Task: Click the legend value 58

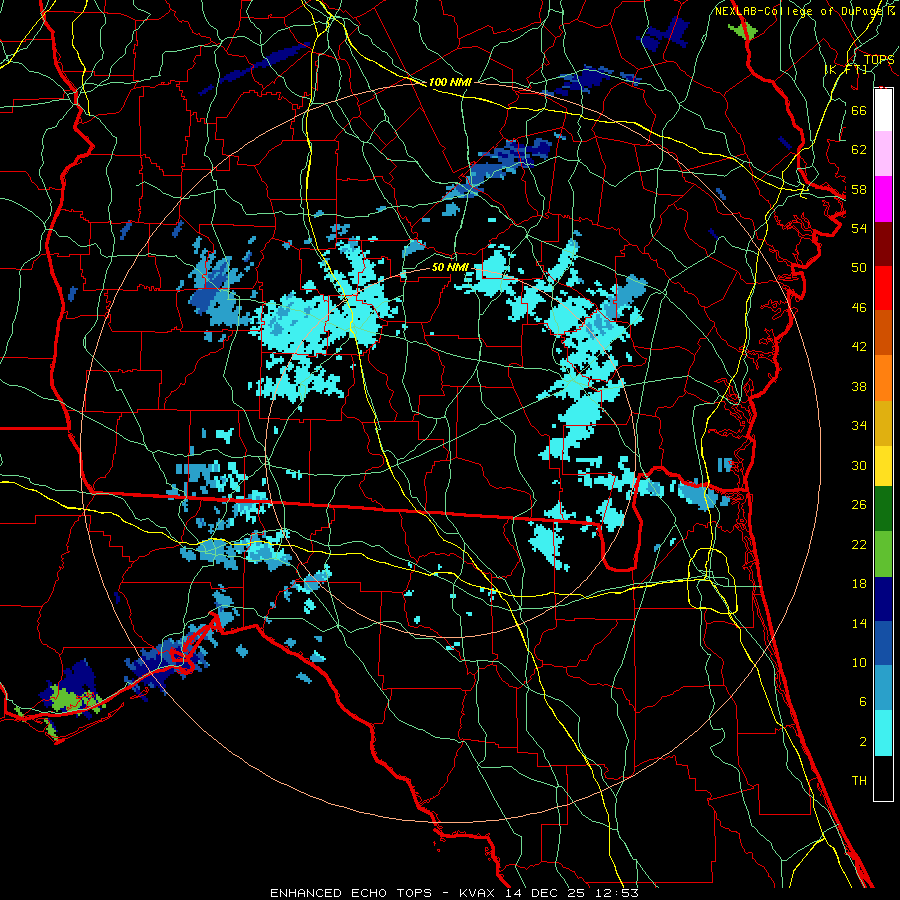Action: [x=859, y=189]
